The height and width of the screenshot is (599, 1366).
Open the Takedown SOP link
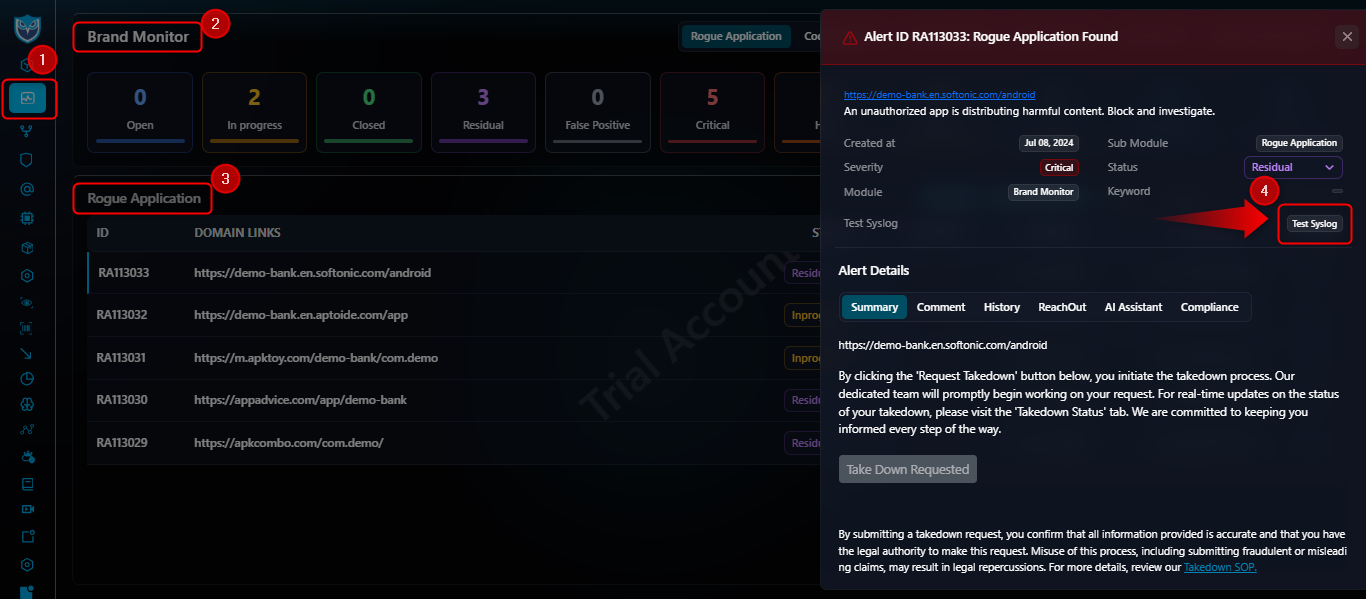[1220, 567]
